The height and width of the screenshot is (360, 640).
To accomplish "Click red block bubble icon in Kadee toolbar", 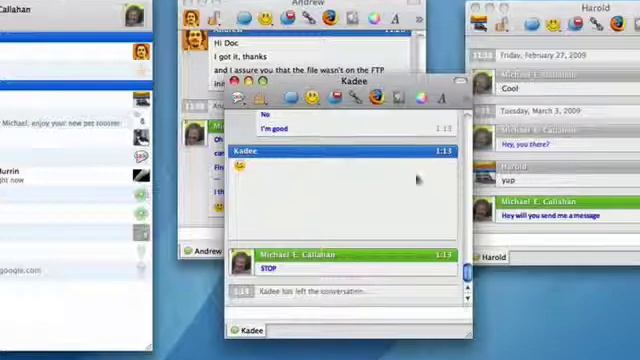I will 334,98.
